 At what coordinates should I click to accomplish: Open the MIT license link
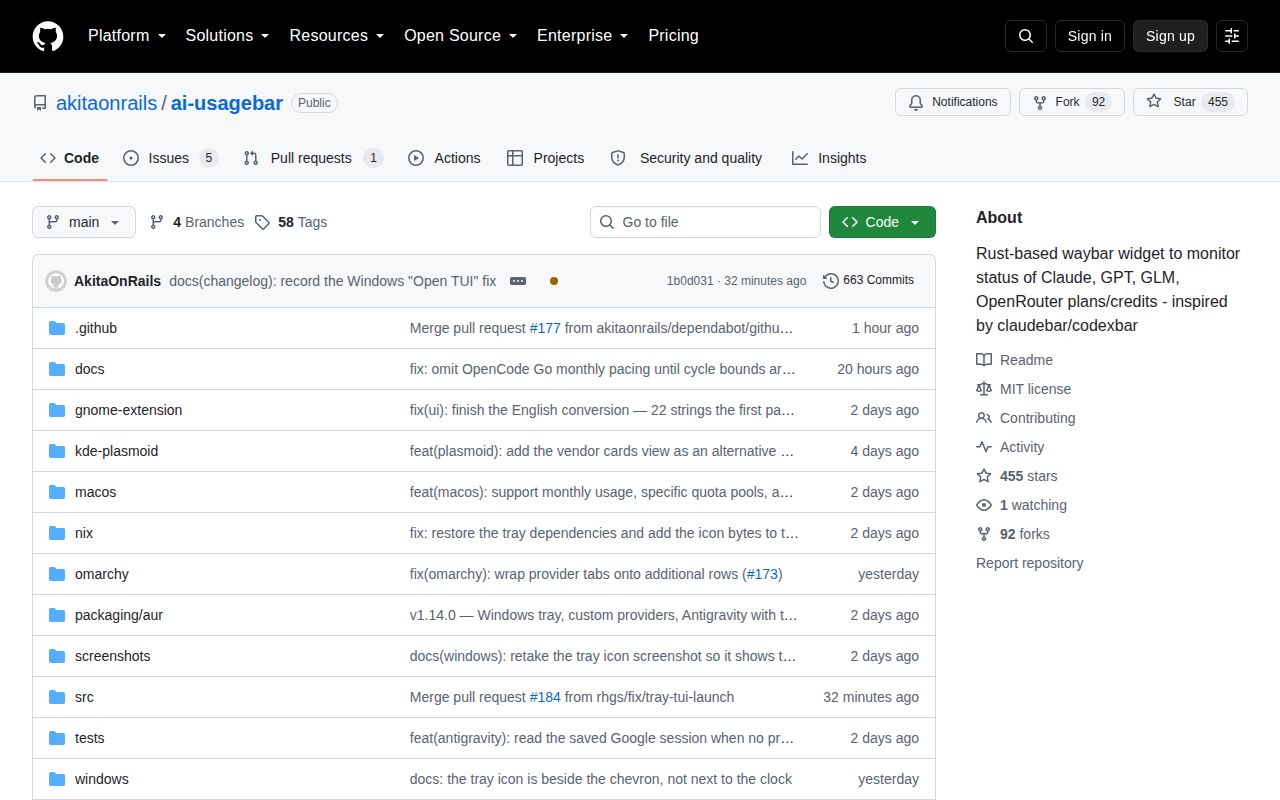coord(1024,389)
